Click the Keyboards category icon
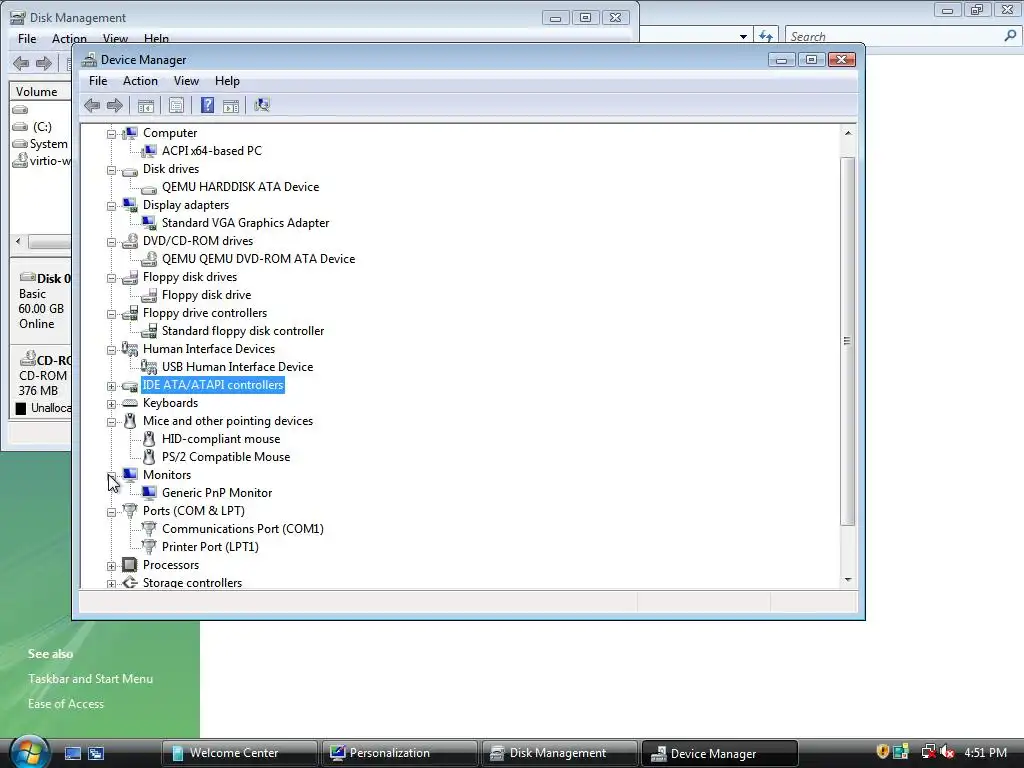1024x768 pixels. click(x=130, y=403)
